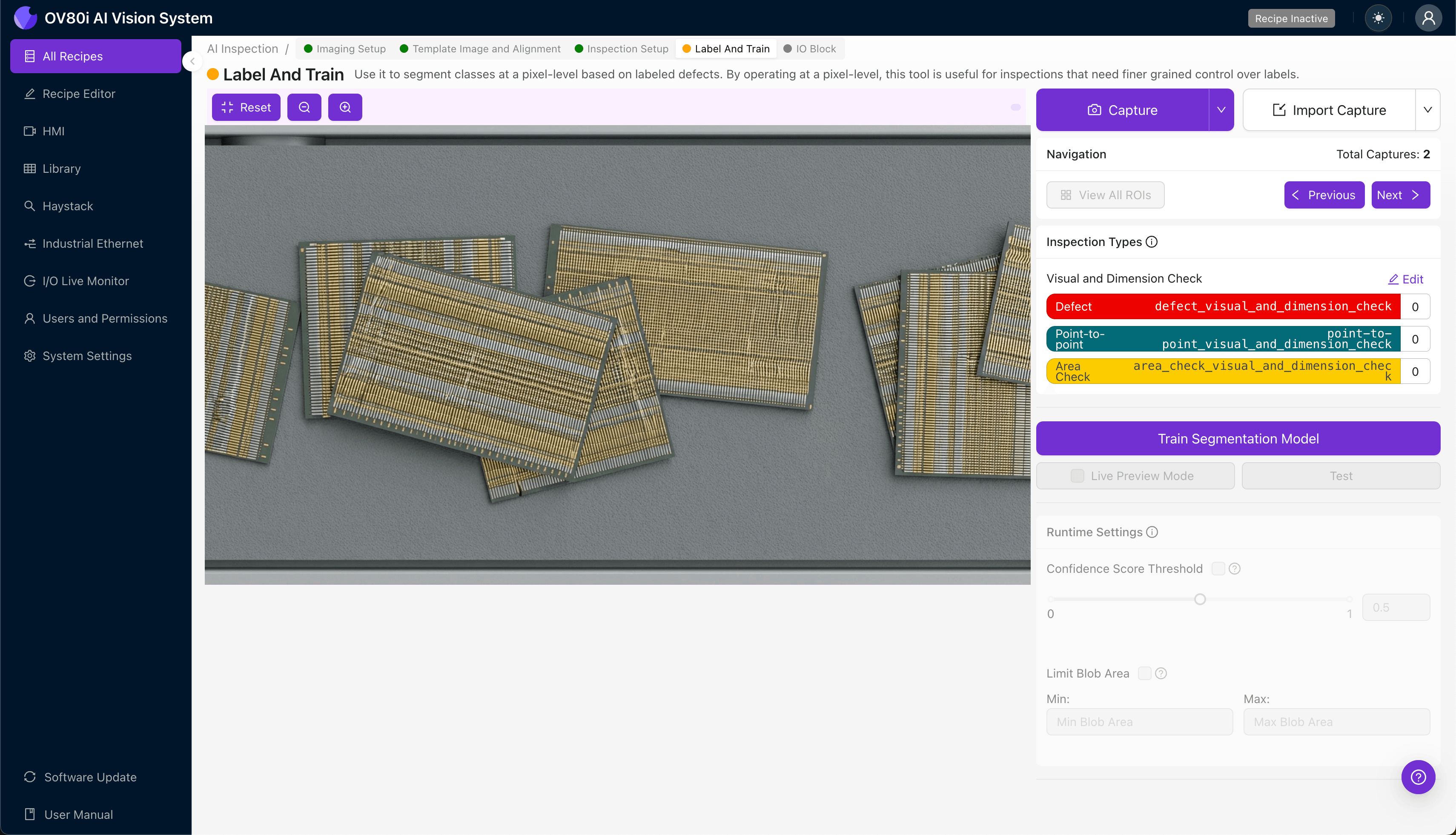The width and height of the screenshot is (1456, 835).
Task: Click Train Segmentation Model
Action: (x=1238, y=438)
